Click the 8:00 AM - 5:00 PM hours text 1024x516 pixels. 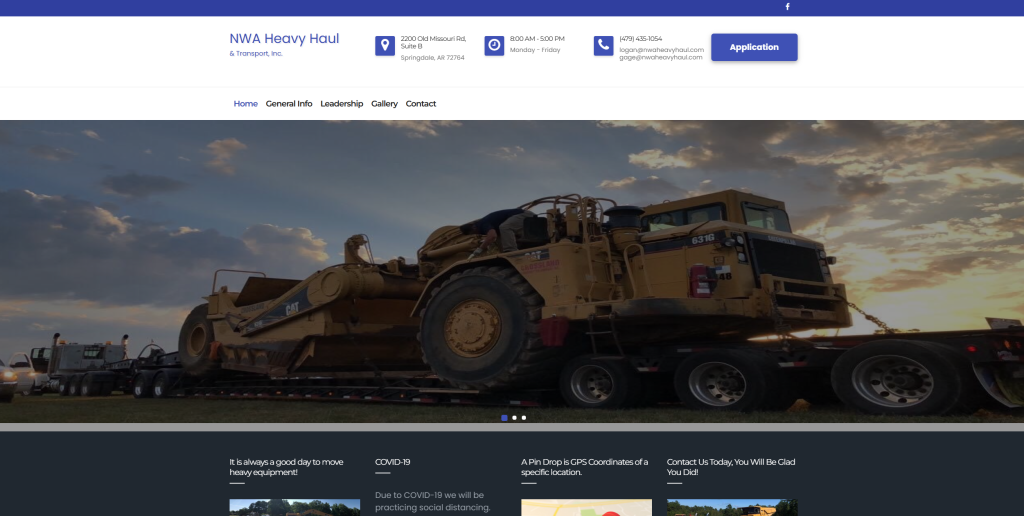537,39
